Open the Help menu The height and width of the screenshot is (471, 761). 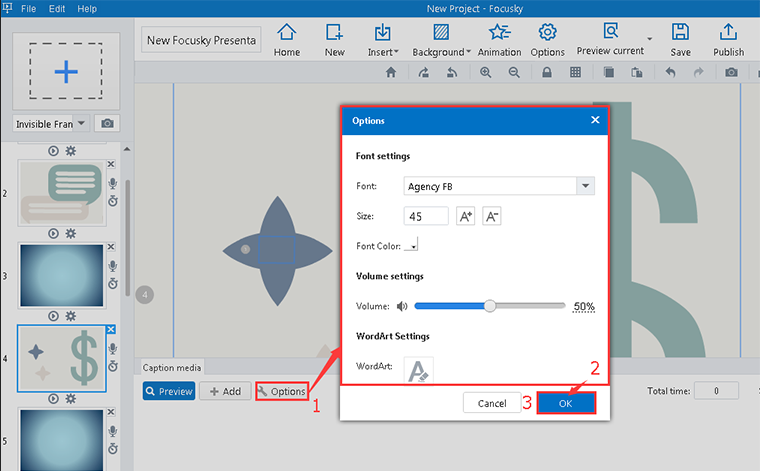tap(87, 9)
